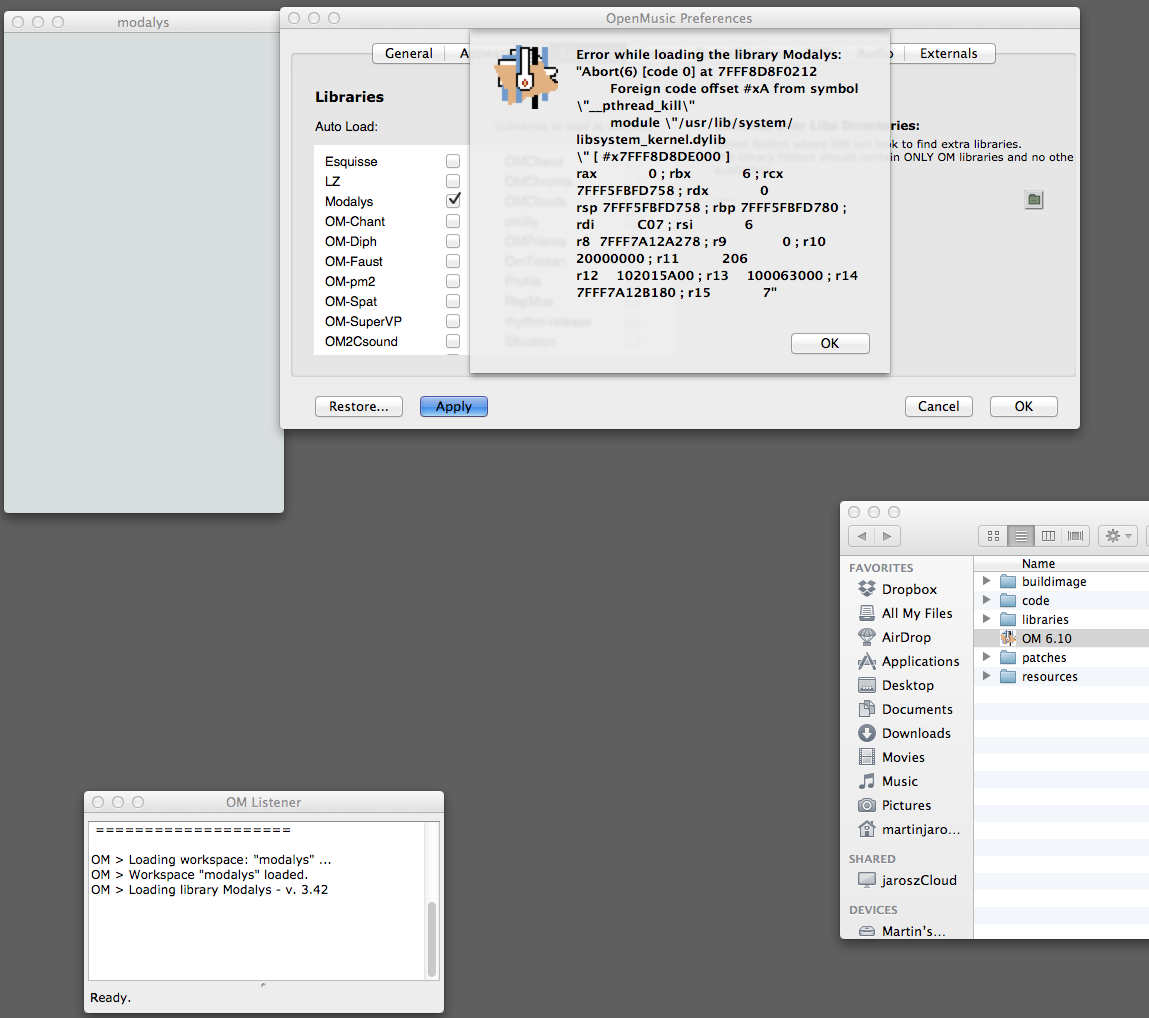Click the Restore... button

point(358,406)
